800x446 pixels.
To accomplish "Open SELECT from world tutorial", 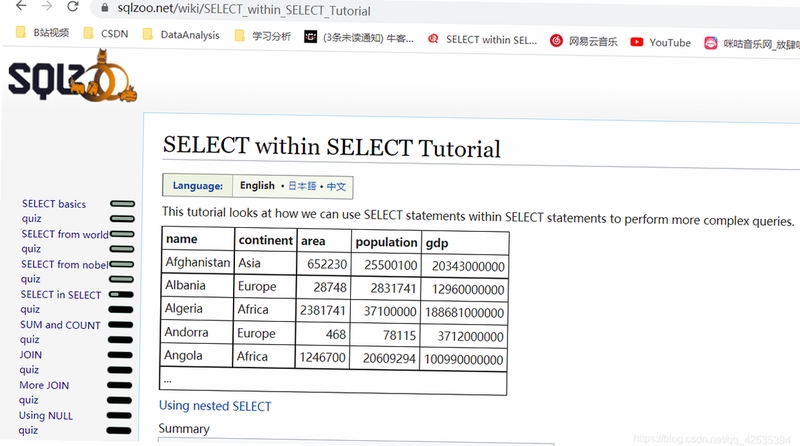I will (x=65, y=234).
